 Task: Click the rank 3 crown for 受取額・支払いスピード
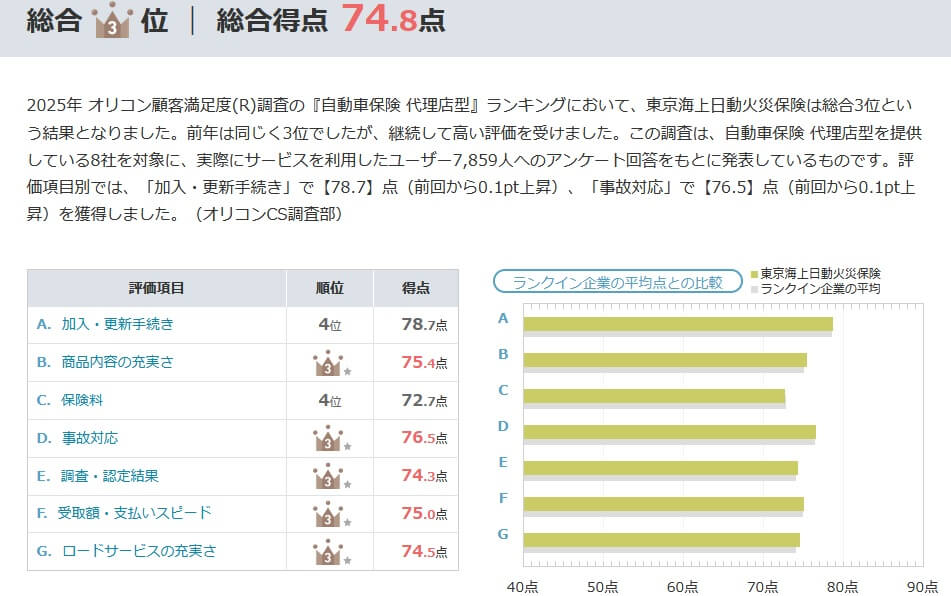(329, 514)
